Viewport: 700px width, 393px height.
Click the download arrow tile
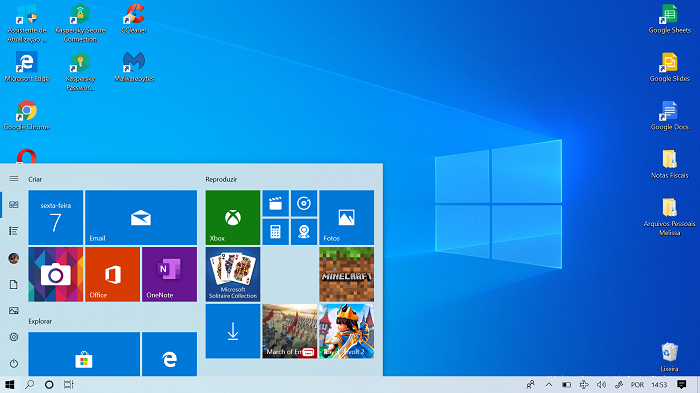(x=233, y=331)
